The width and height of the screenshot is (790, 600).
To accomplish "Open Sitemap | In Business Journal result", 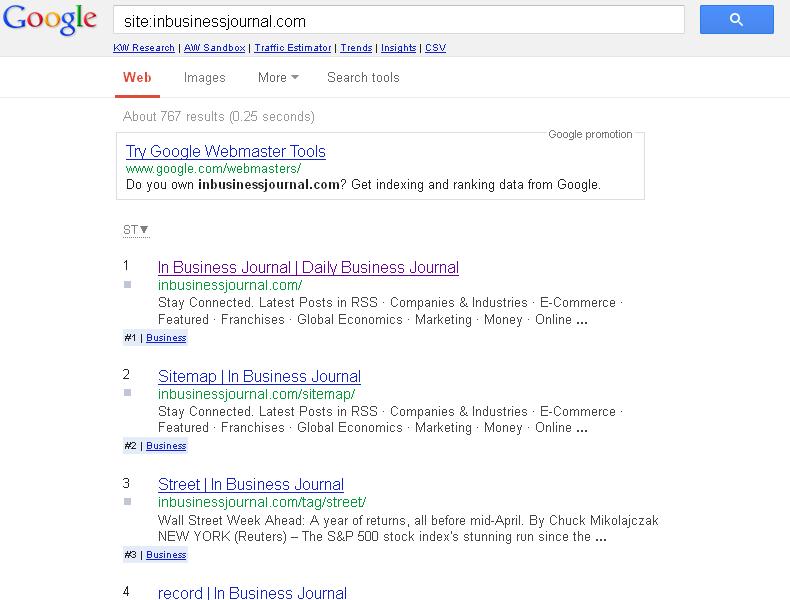I will click(x=259, y=376).
